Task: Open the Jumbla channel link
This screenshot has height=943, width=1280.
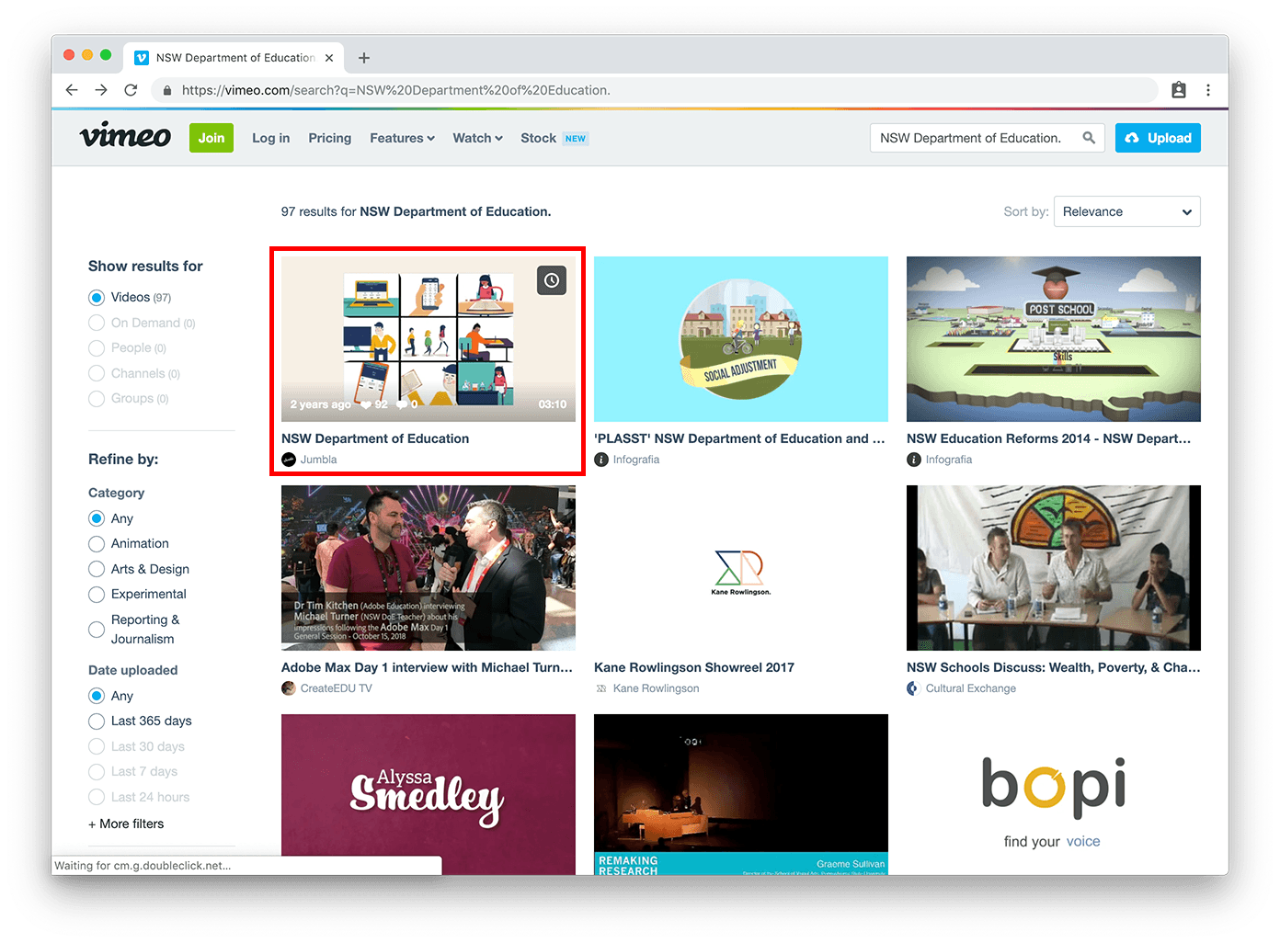Action: pos(319,460)
